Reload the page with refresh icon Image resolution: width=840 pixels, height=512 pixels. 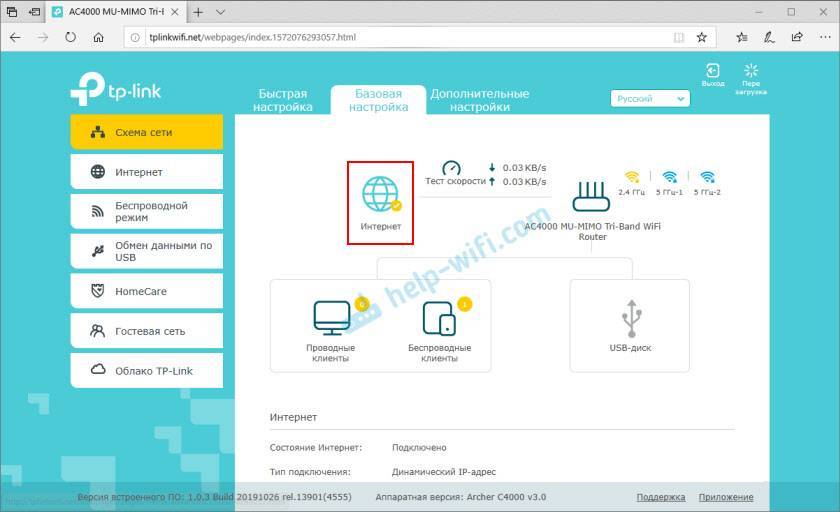pos(70,37)
